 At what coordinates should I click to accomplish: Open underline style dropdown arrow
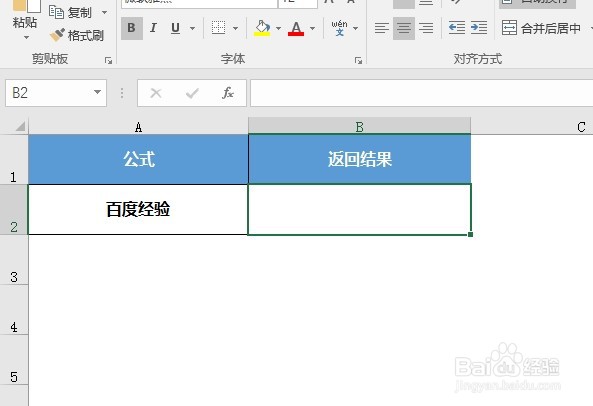(x=192, y=28)
